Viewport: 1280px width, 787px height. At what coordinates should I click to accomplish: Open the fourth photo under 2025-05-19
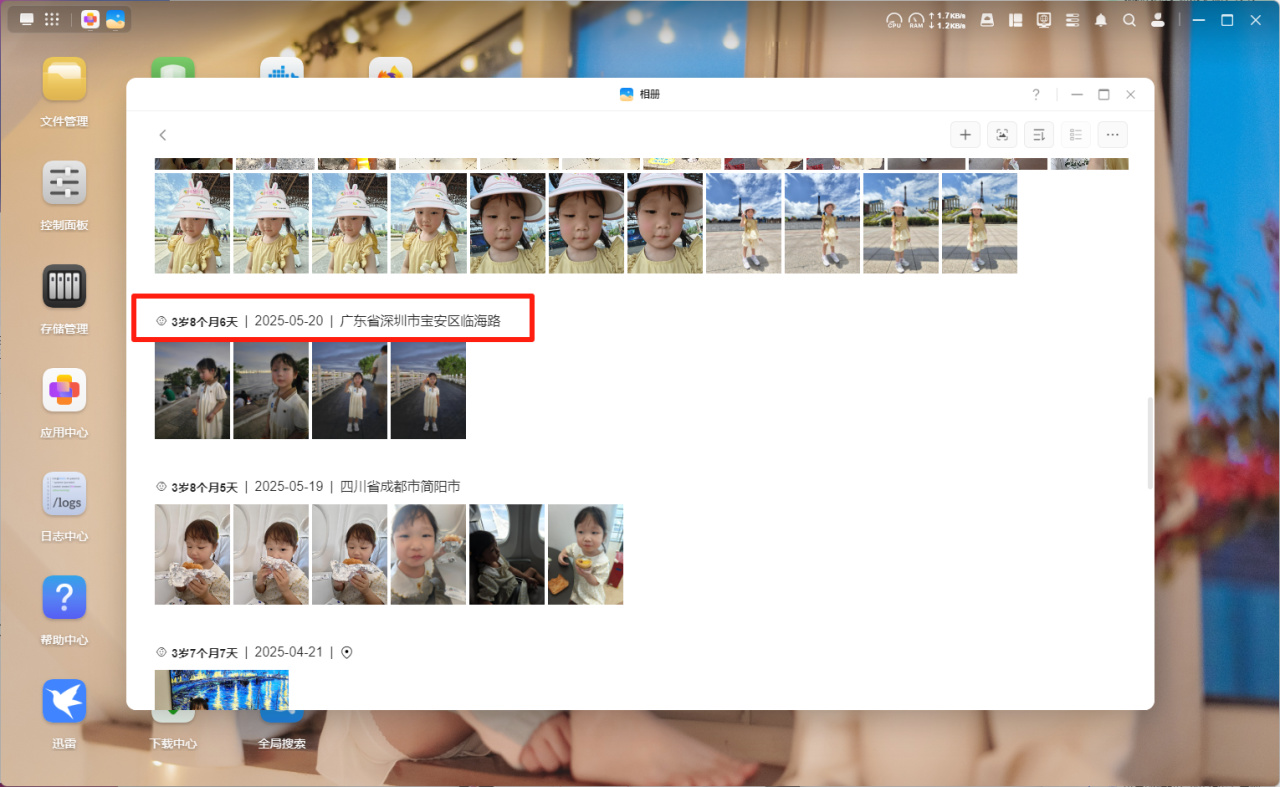tap(428, 554)
